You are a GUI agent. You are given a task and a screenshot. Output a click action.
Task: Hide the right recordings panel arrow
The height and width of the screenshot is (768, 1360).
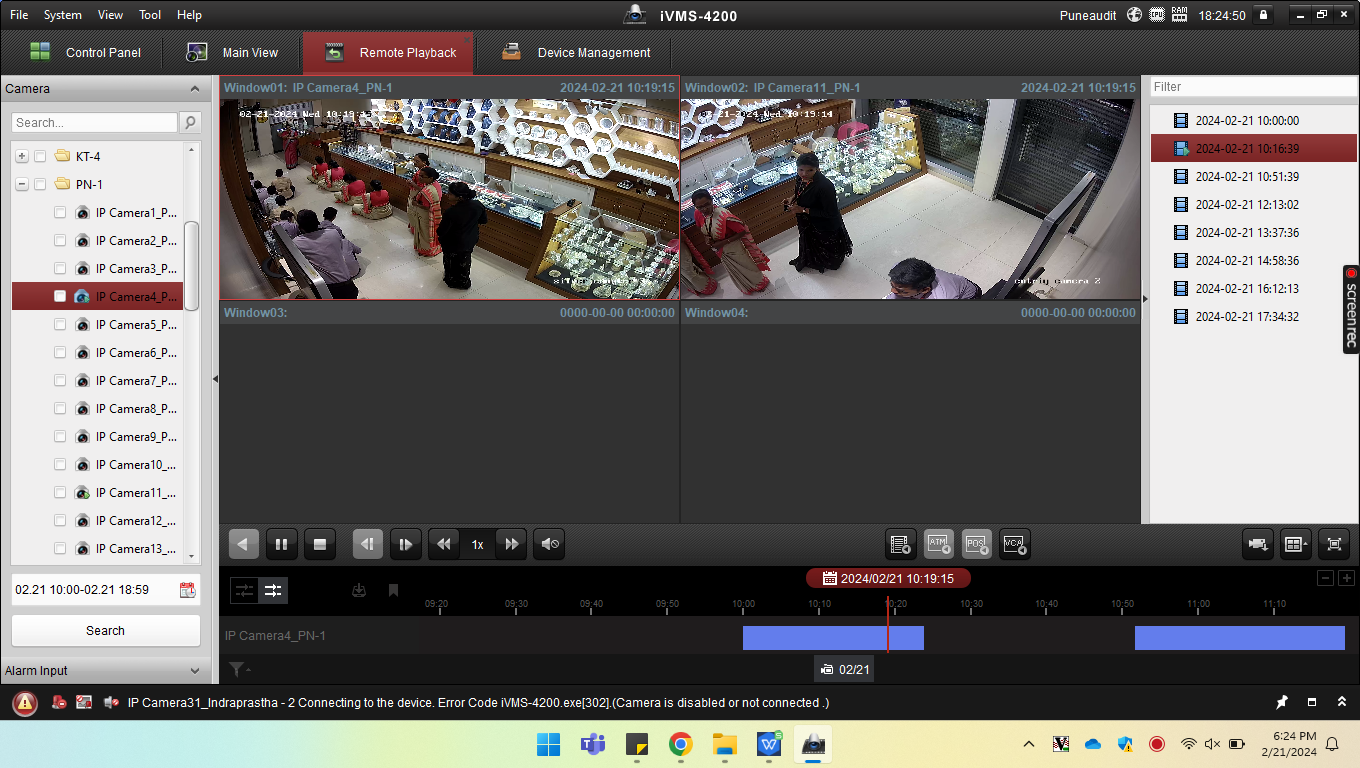point(1145,299)
